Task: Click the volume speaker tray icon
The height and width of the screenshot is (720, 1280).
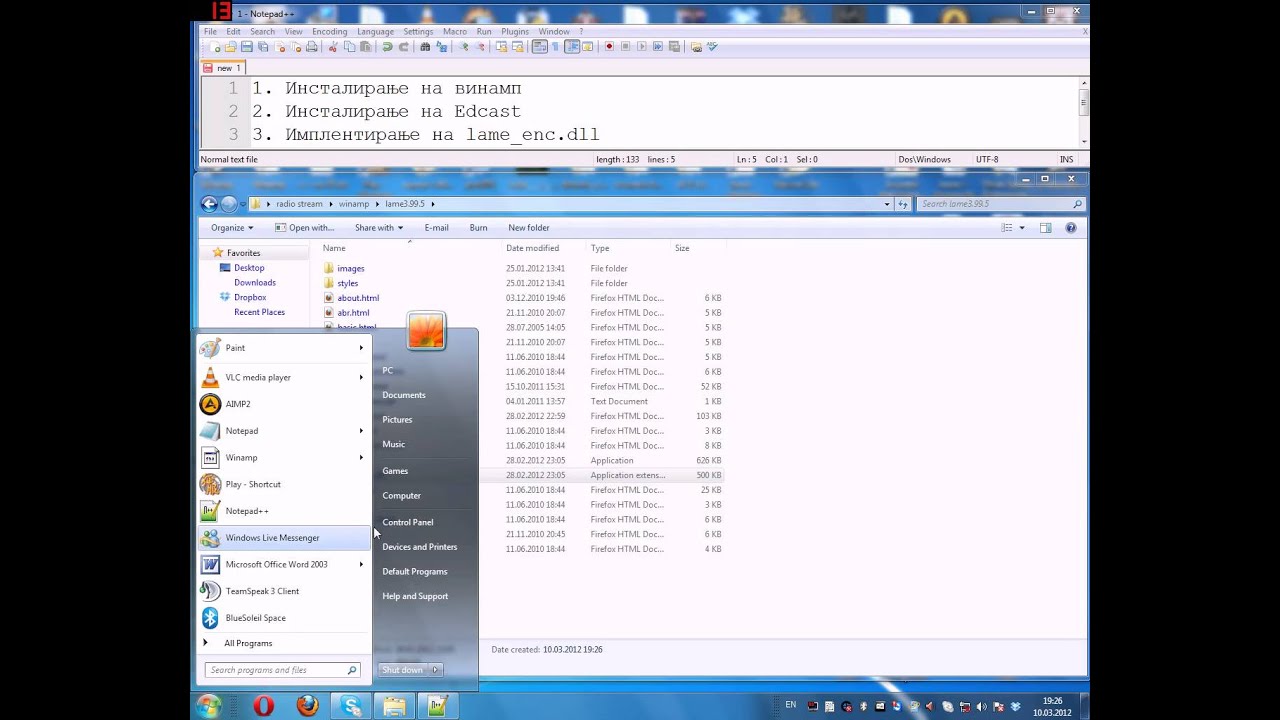Action: [x=981, y=706]
